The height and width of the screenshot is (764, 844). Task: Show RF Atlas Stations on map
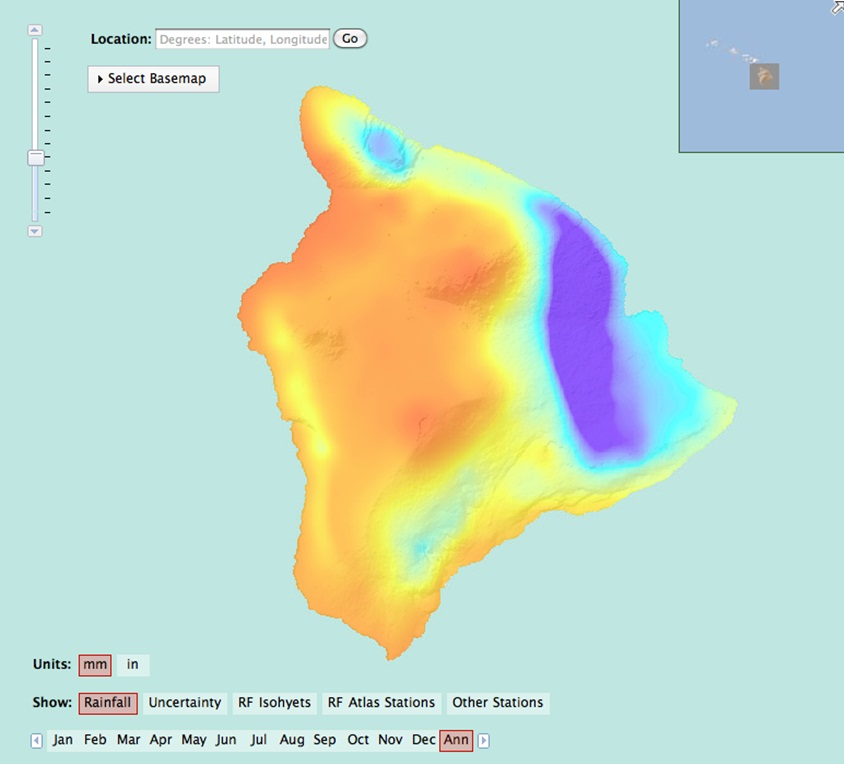[x=381, y=703]
